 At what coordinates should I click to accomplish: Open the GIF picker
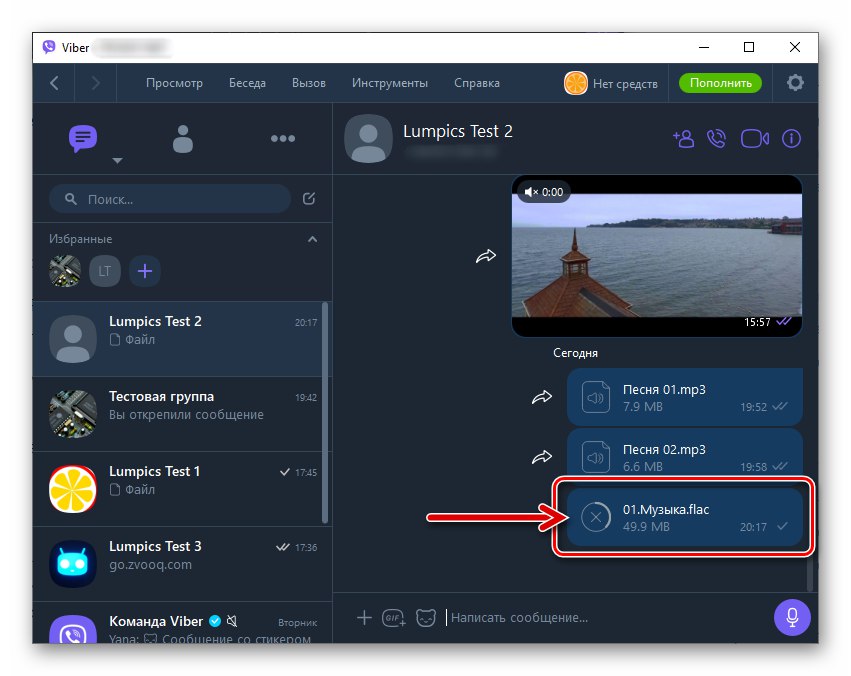pyautogui.click(x=393, y=617)
